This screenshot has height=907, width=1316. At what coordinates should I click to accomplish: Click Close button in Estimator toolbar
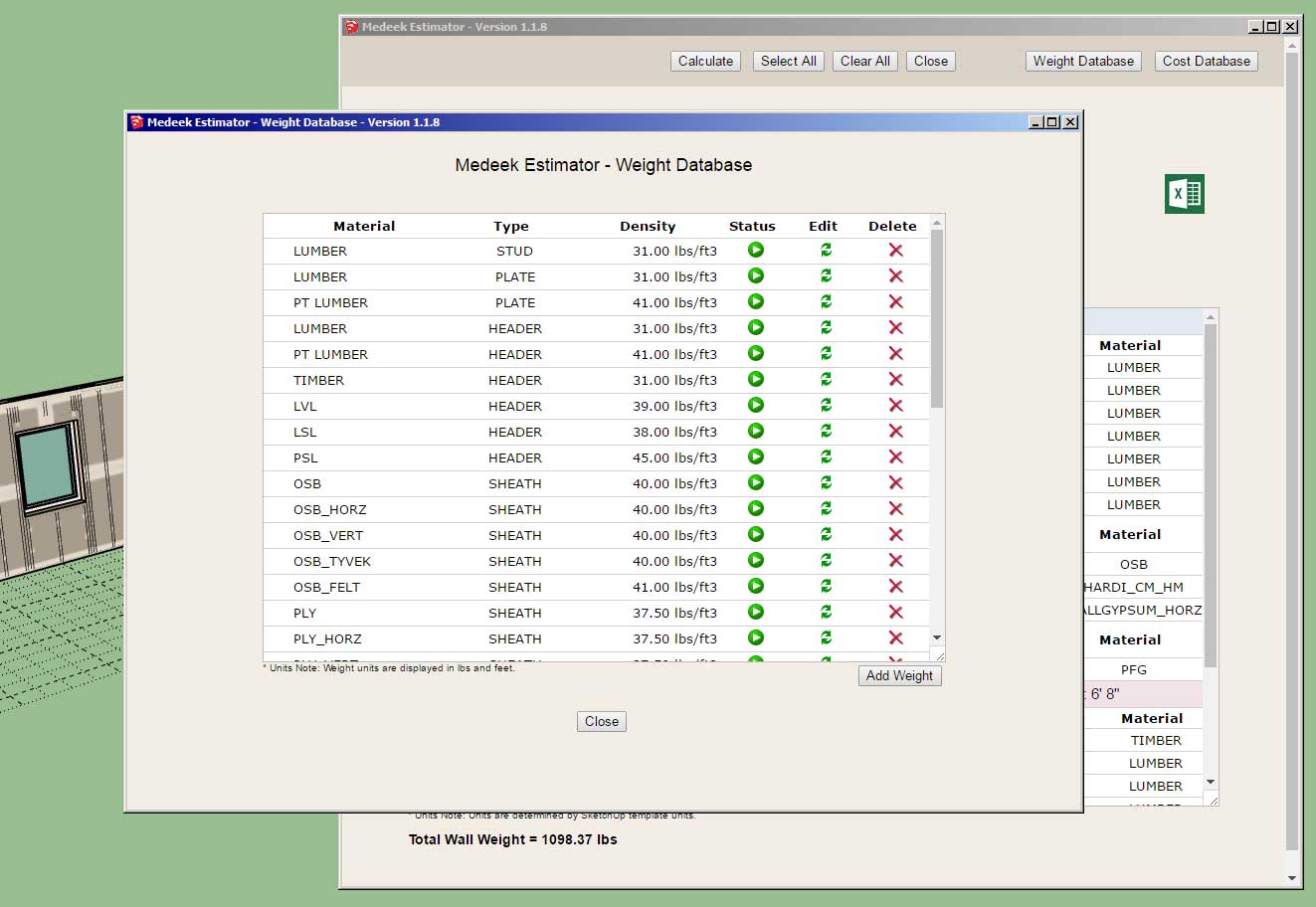(931, 62)
